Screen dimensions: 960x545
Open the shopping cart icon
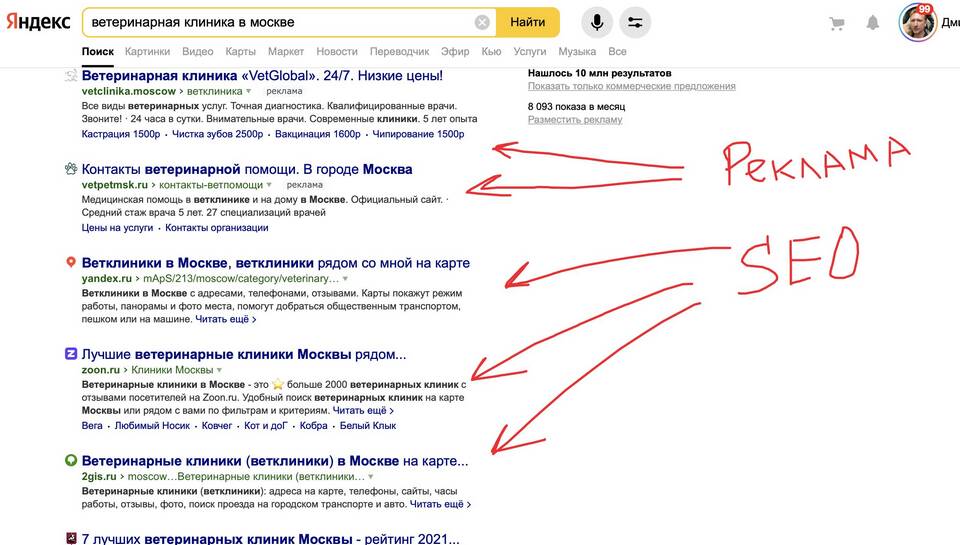click(x=836, y=24)
